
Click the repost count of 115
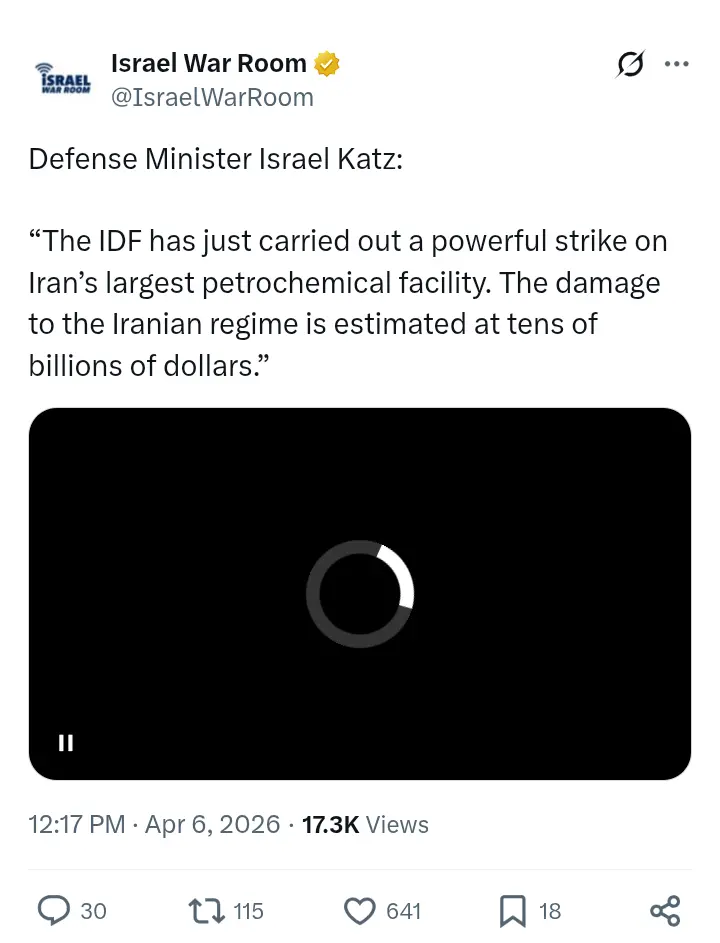248,911
